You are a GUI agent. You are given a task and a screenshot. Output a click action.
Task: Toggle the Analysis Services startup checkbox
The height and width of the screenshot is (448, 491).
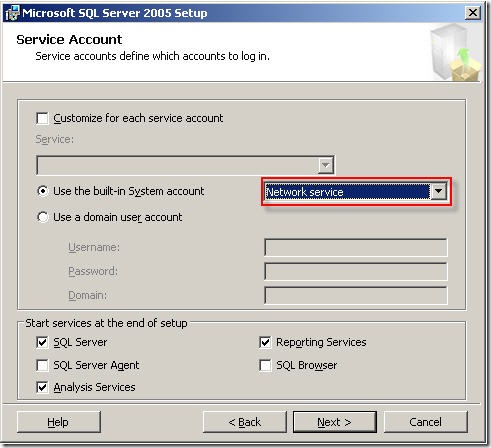(x=42, y=387)
